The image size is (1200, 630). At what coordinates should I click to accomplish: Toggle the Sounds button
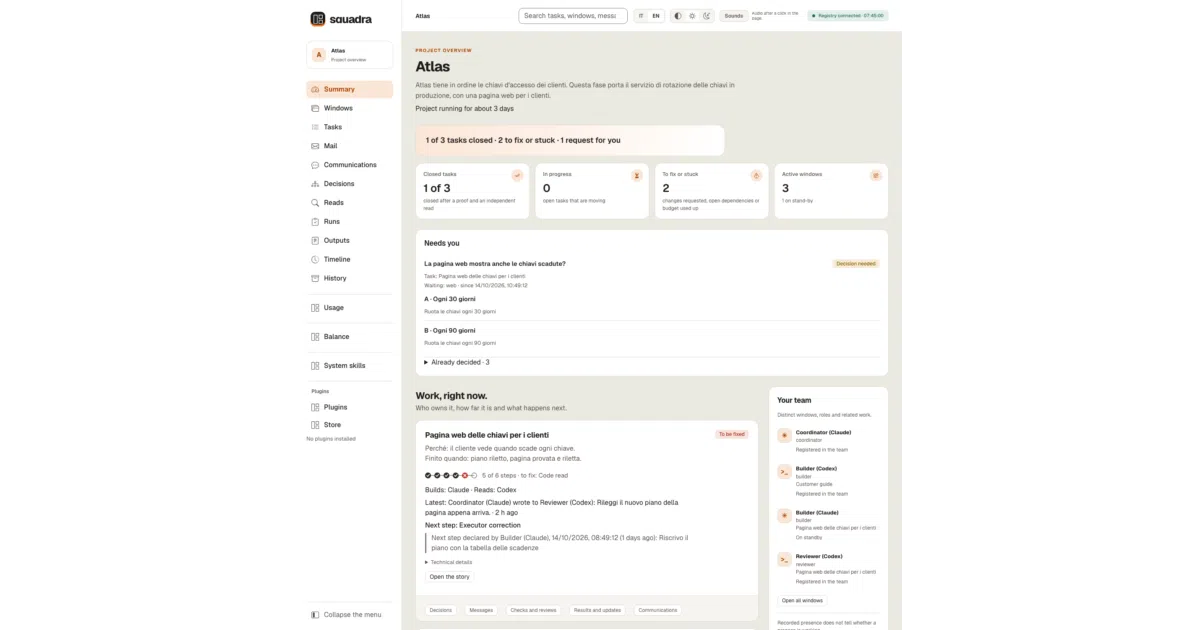(x=734, y=16)
